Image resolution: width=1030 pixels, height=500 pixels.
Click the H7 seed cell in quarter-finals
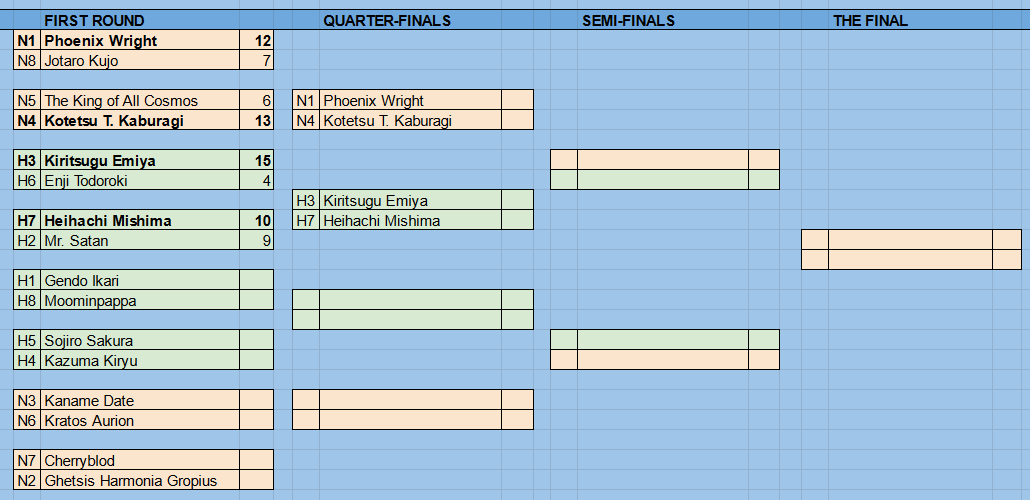[306, 221]
